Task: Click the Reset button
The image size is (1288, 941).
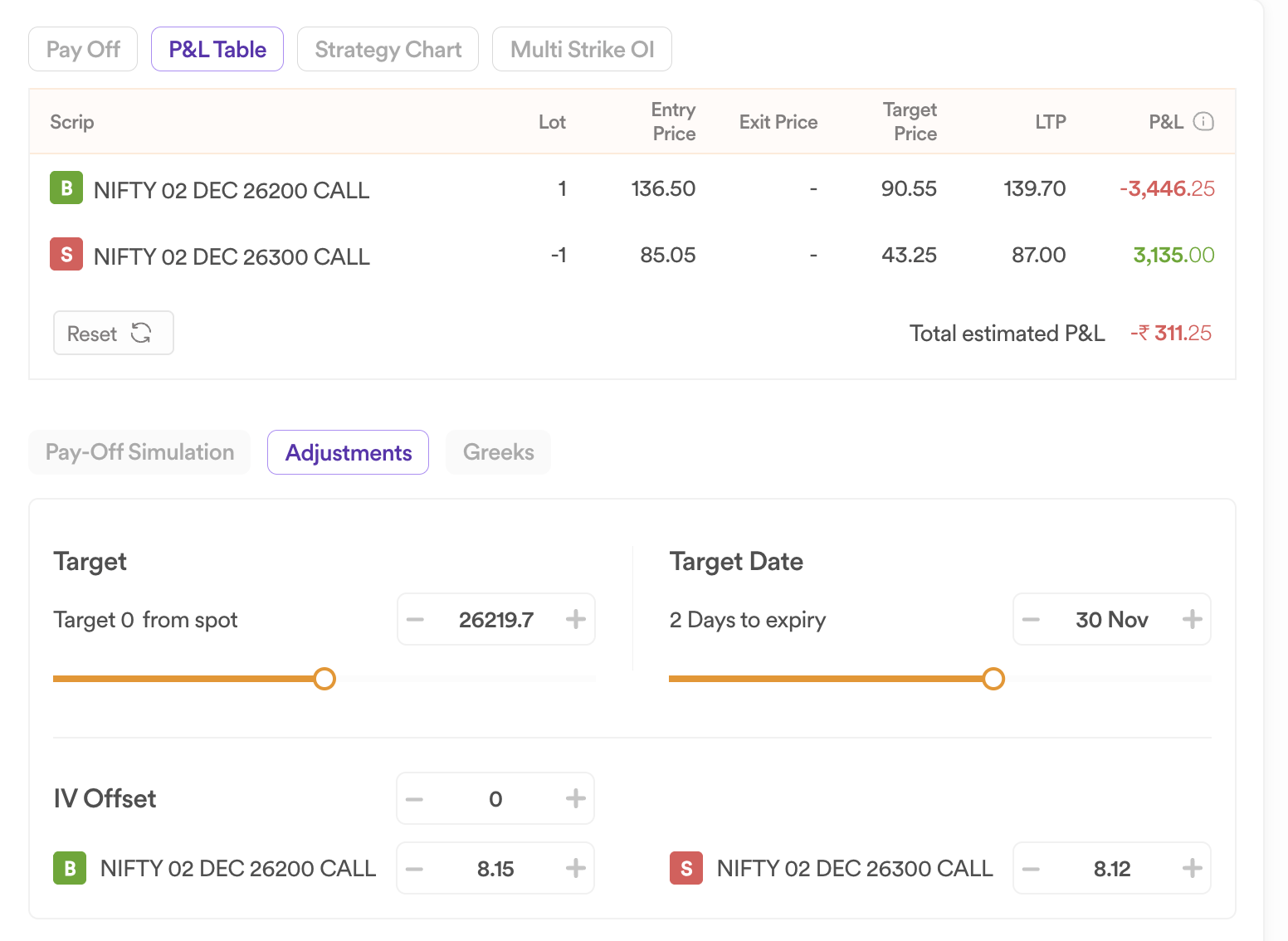Action: (x=113, y=334)
